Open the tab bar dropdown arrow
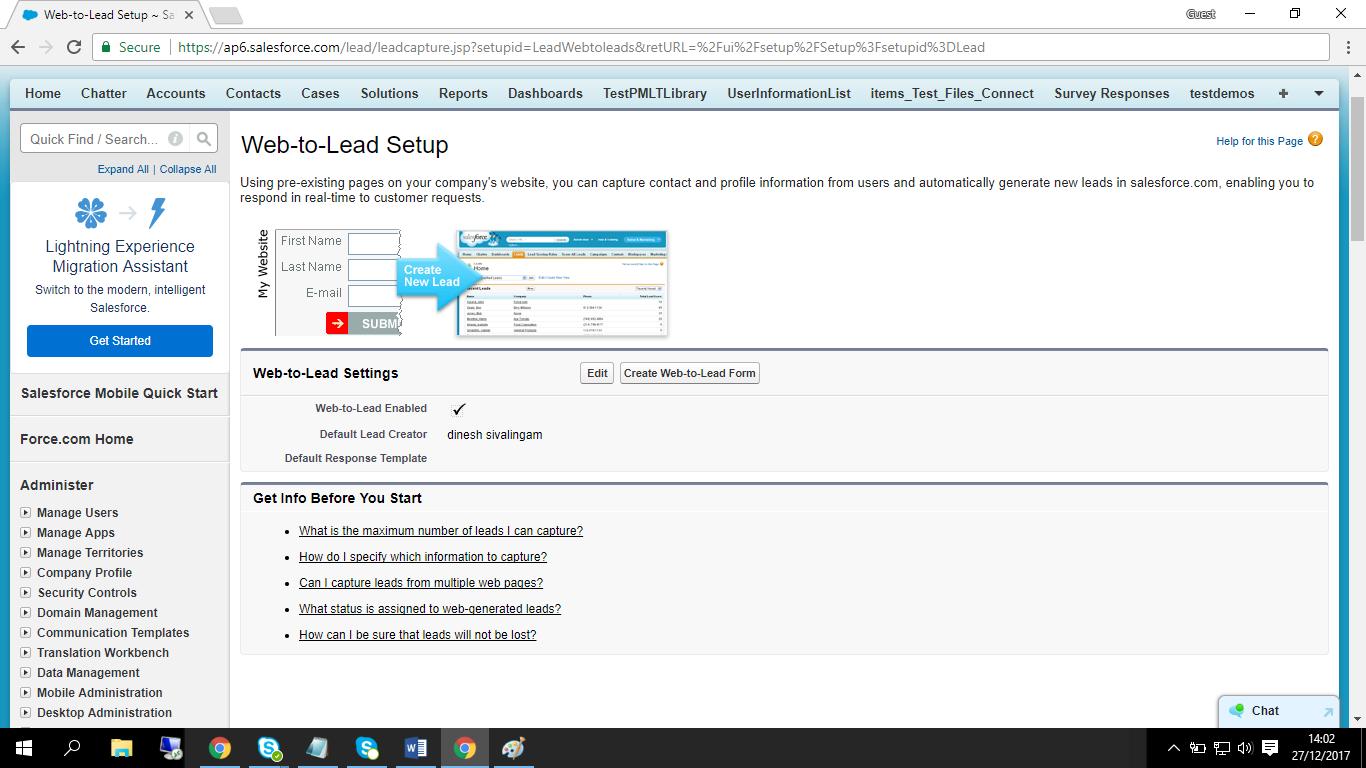The image size is (1366, 768). pyautogui.click(x=1319, y=93)
